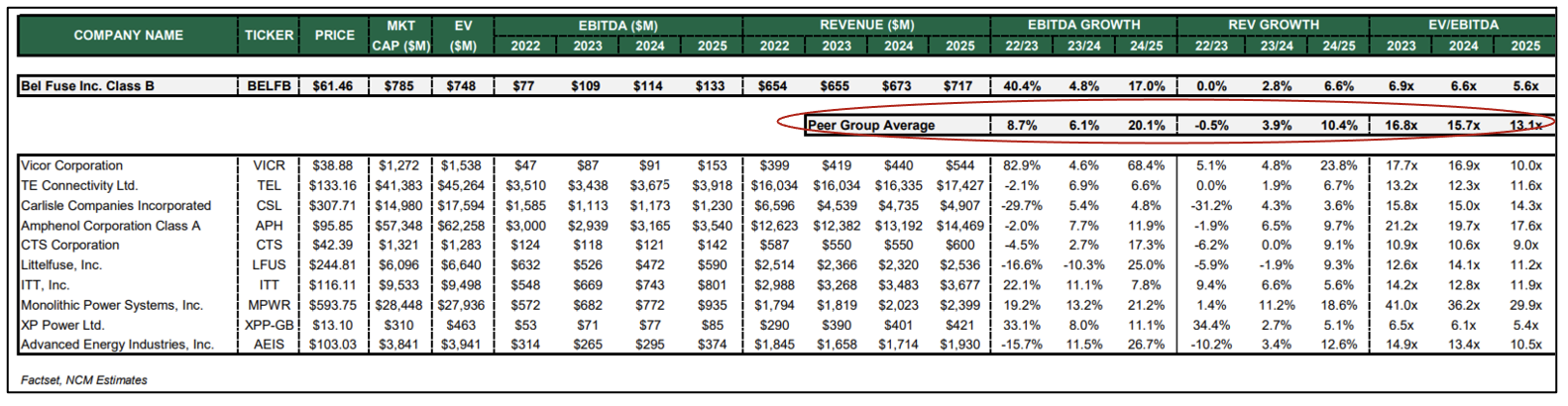Viewport: 1568px width, 406px height.
Task: Click the COMPANY NAME column header
Action: click(129, 35)
